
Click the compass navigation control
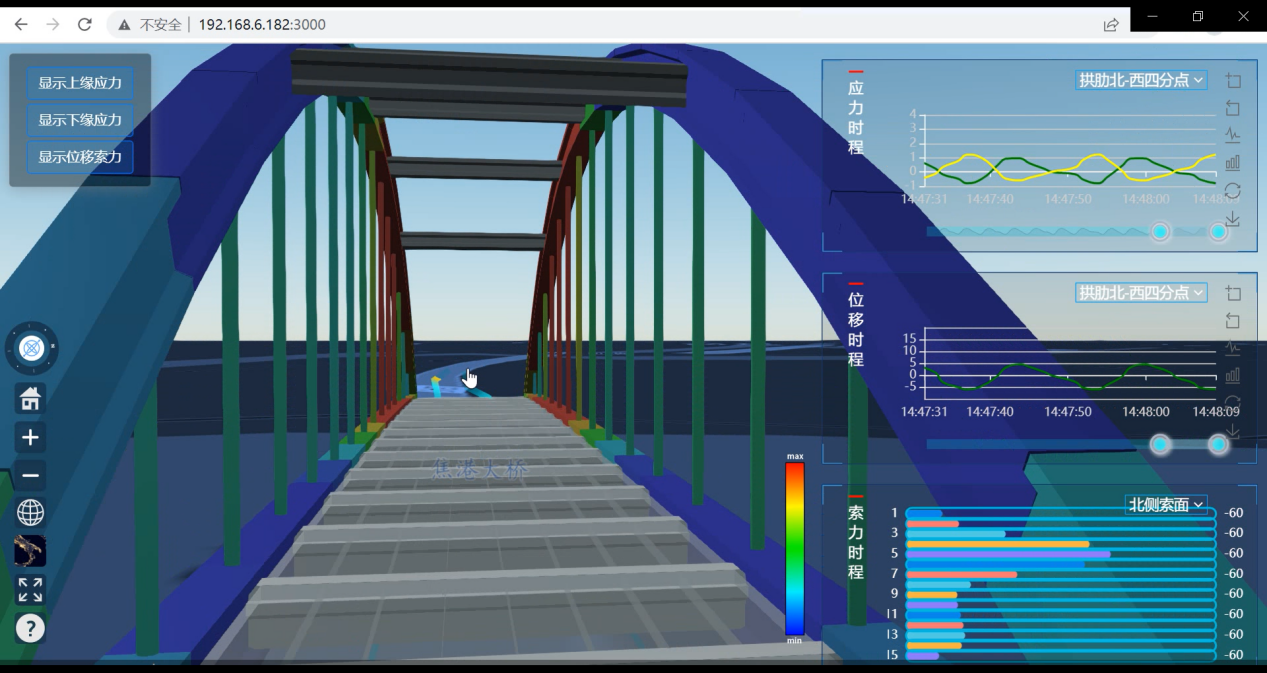(31, 349)
